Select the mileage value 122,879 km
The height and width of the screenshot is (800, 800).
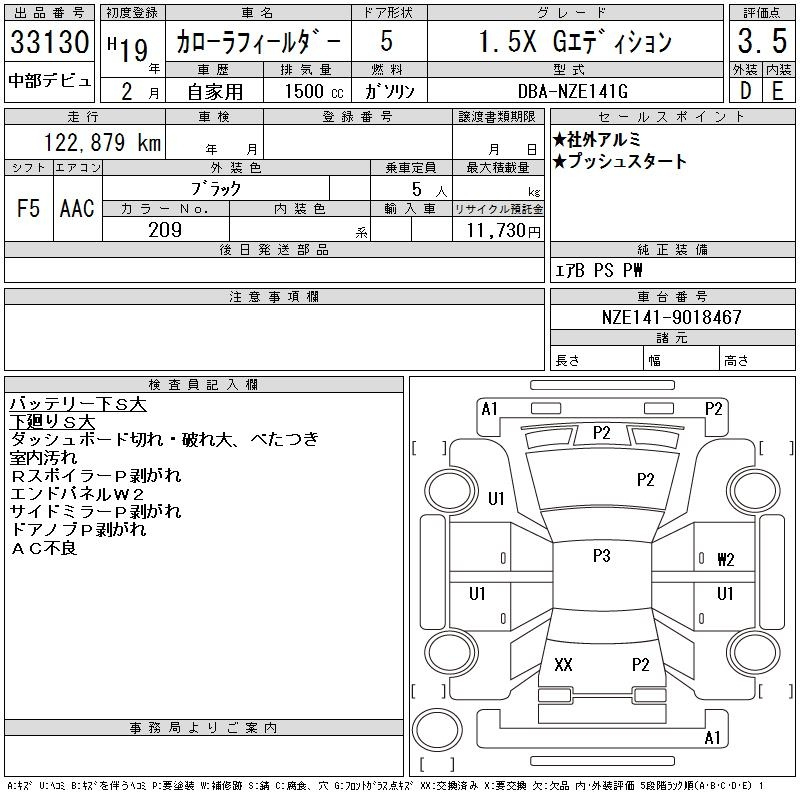[101, 142]
